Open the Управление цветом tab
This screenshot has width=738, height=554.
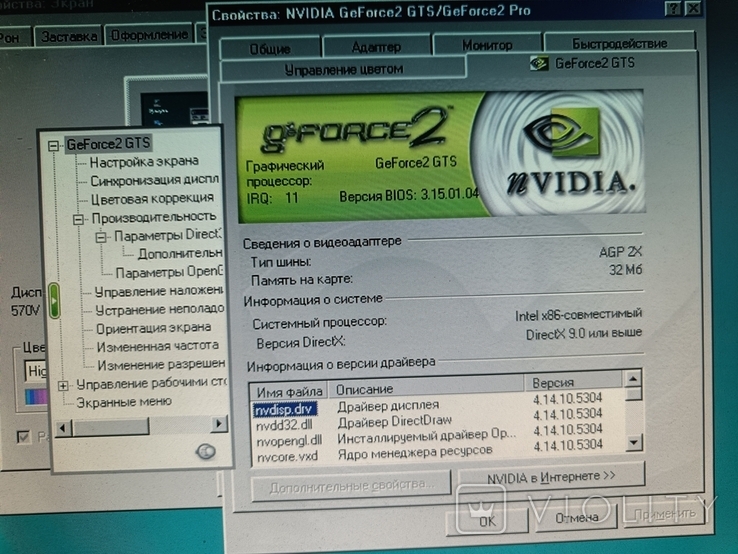[344, 70]
